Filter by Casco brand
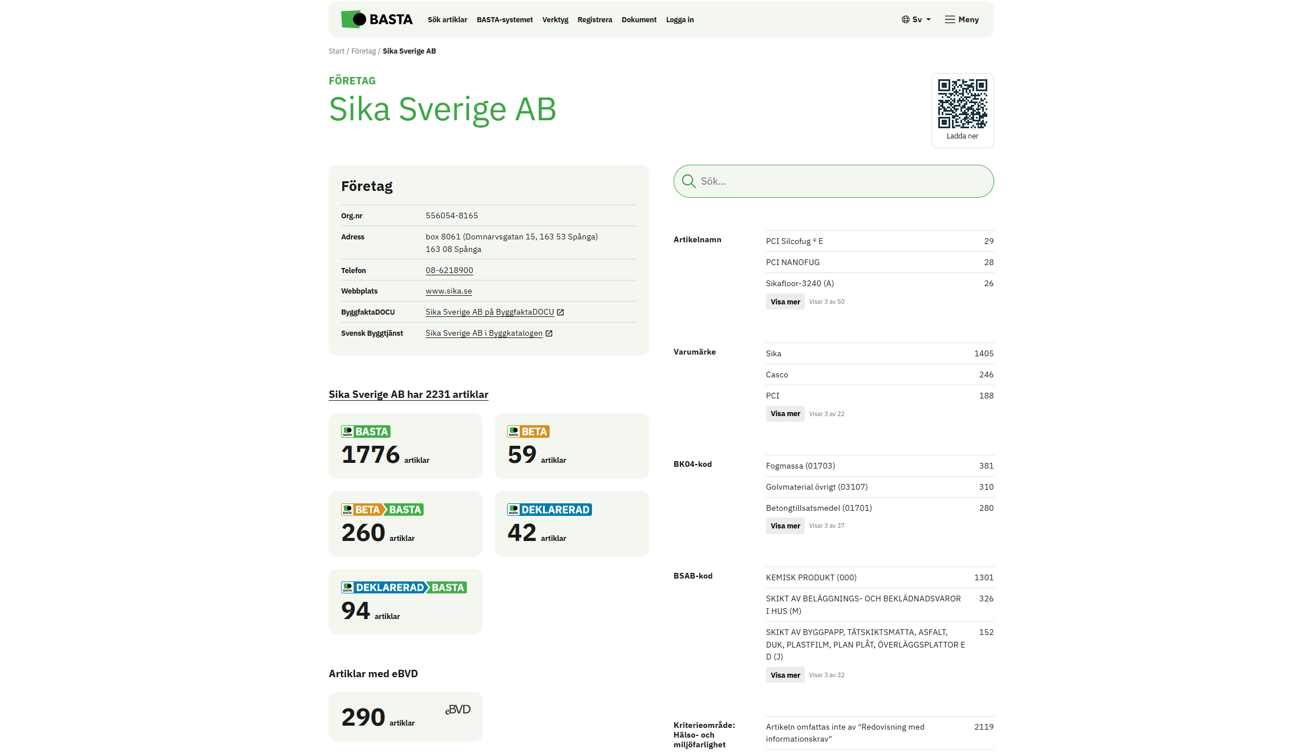The width and height of the screenshot is (1300, 753). [777, 375]
